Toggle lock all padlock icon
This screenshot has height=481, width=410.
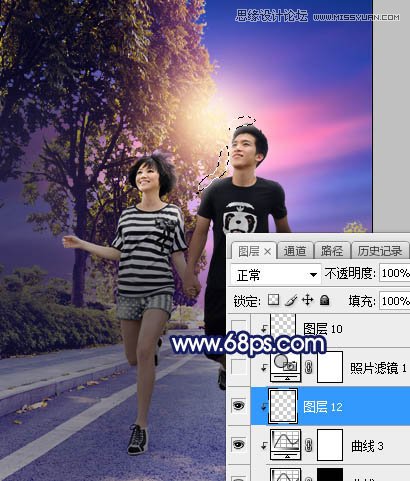tap(324, 300)
